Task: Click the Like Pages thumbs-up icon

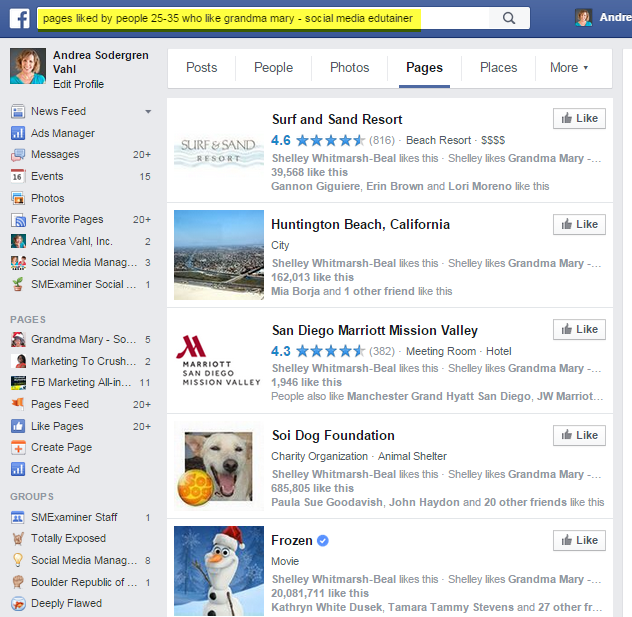Action: [18, 426]
